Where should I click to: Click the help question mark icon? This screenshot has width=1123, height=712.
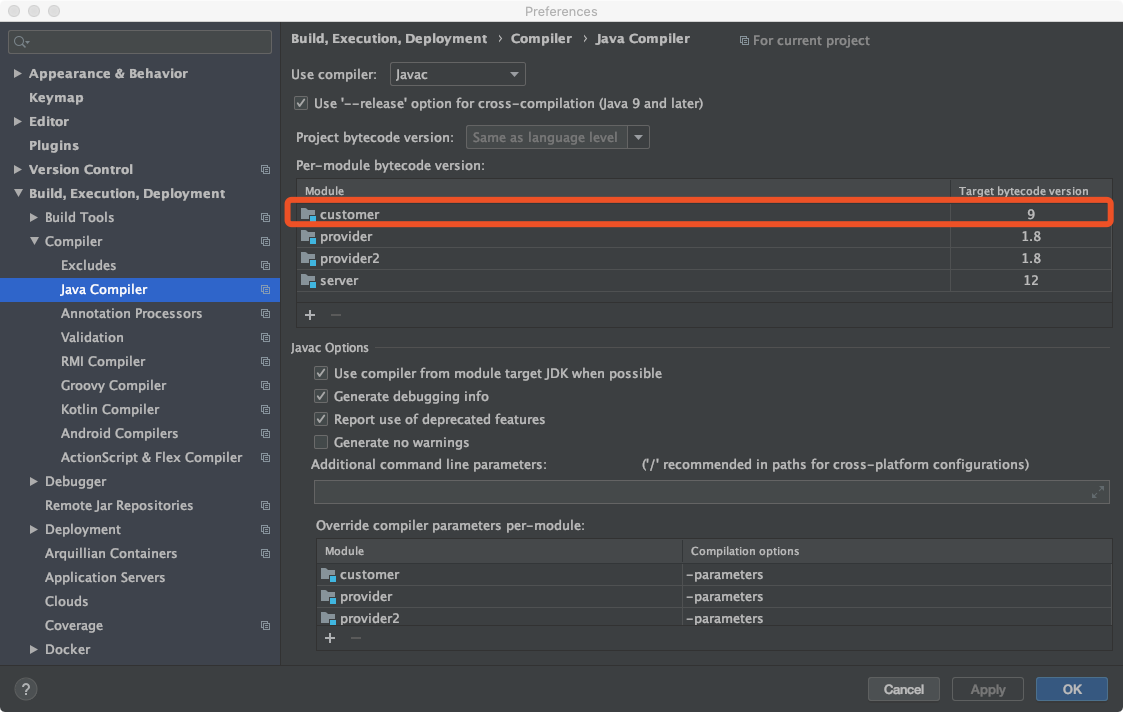point(25,689)
